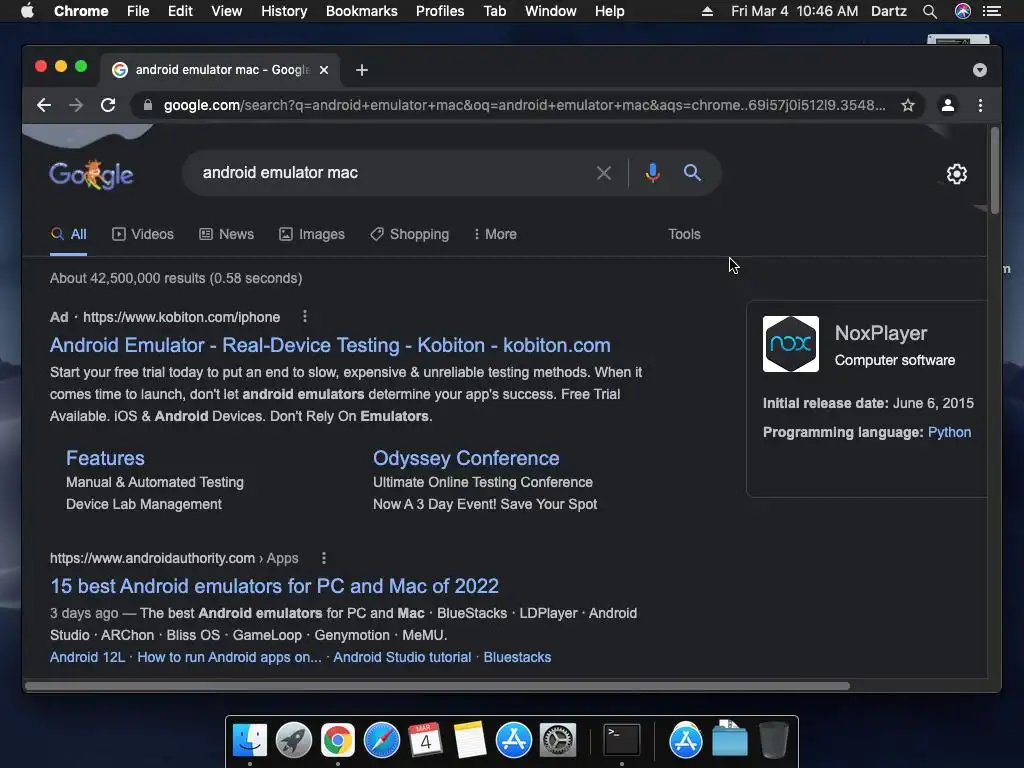The image size is (1024, 768).
Task: Open the File menu
Action: tap(138, 11)
